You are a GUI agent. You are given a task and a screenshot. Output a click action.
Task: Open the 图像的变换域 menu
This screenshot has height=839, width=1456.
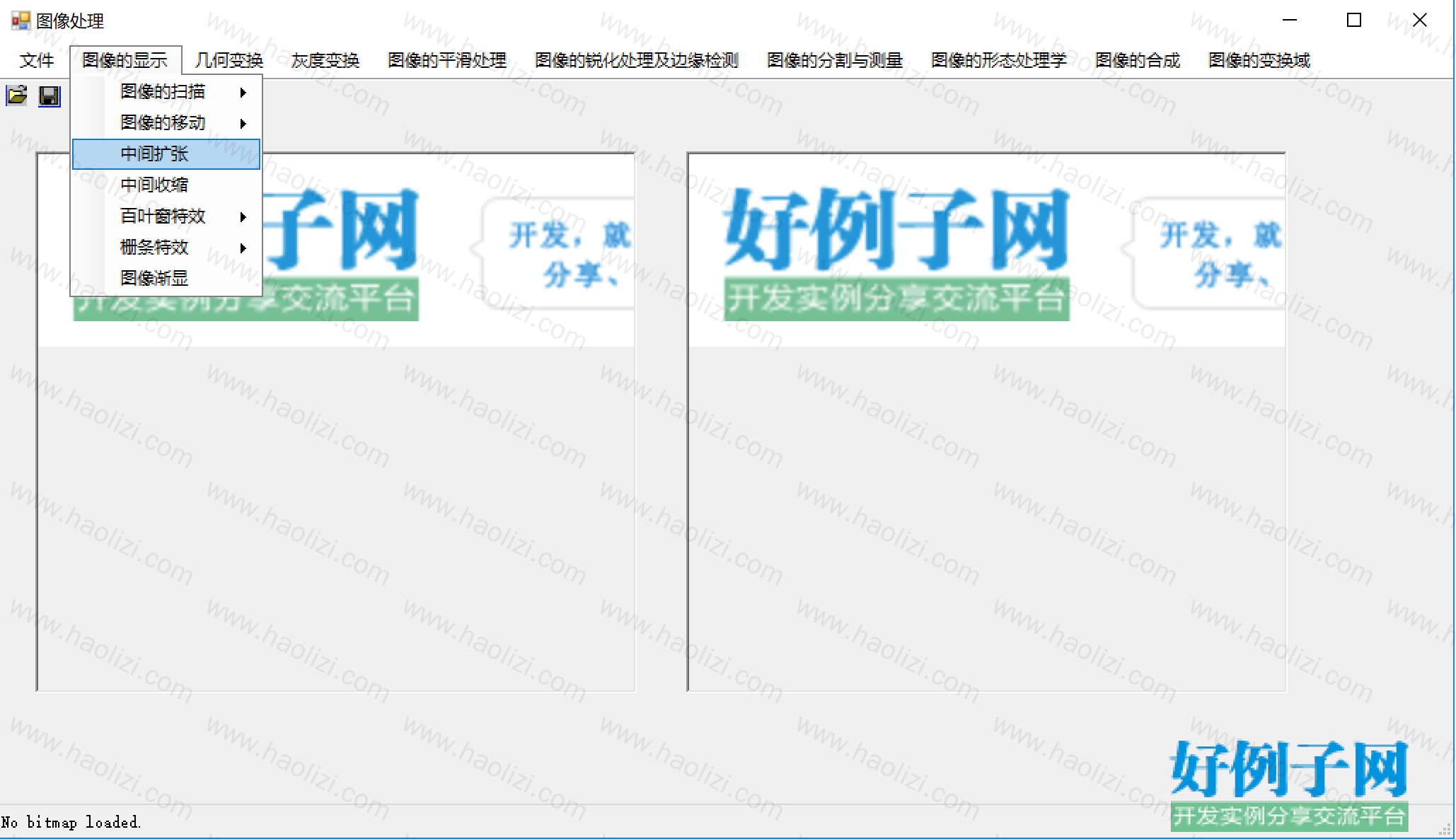(1259, 61)
